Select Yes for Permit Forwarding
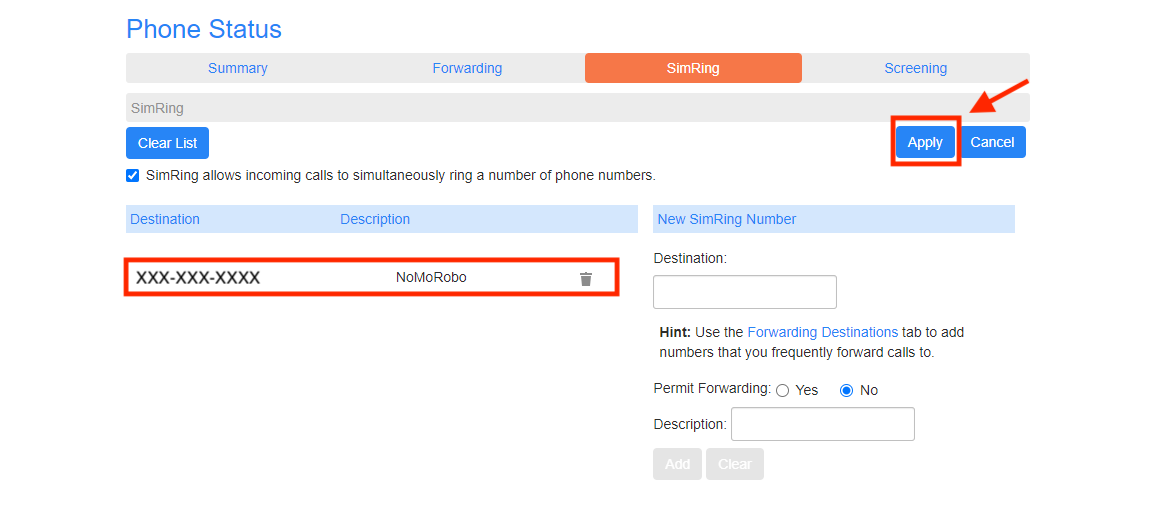Screen dimensions: 1154x520 (782, 391)
